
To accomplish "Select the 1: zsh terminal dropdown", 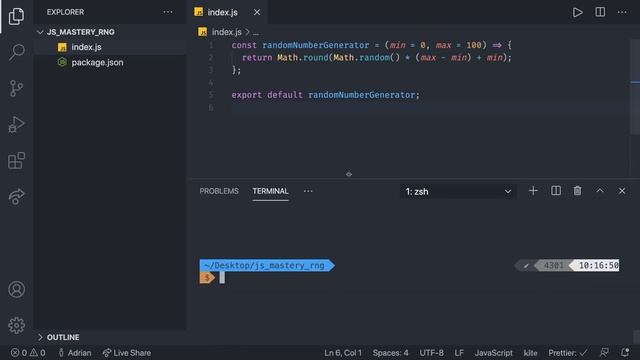I will [458, 191].
